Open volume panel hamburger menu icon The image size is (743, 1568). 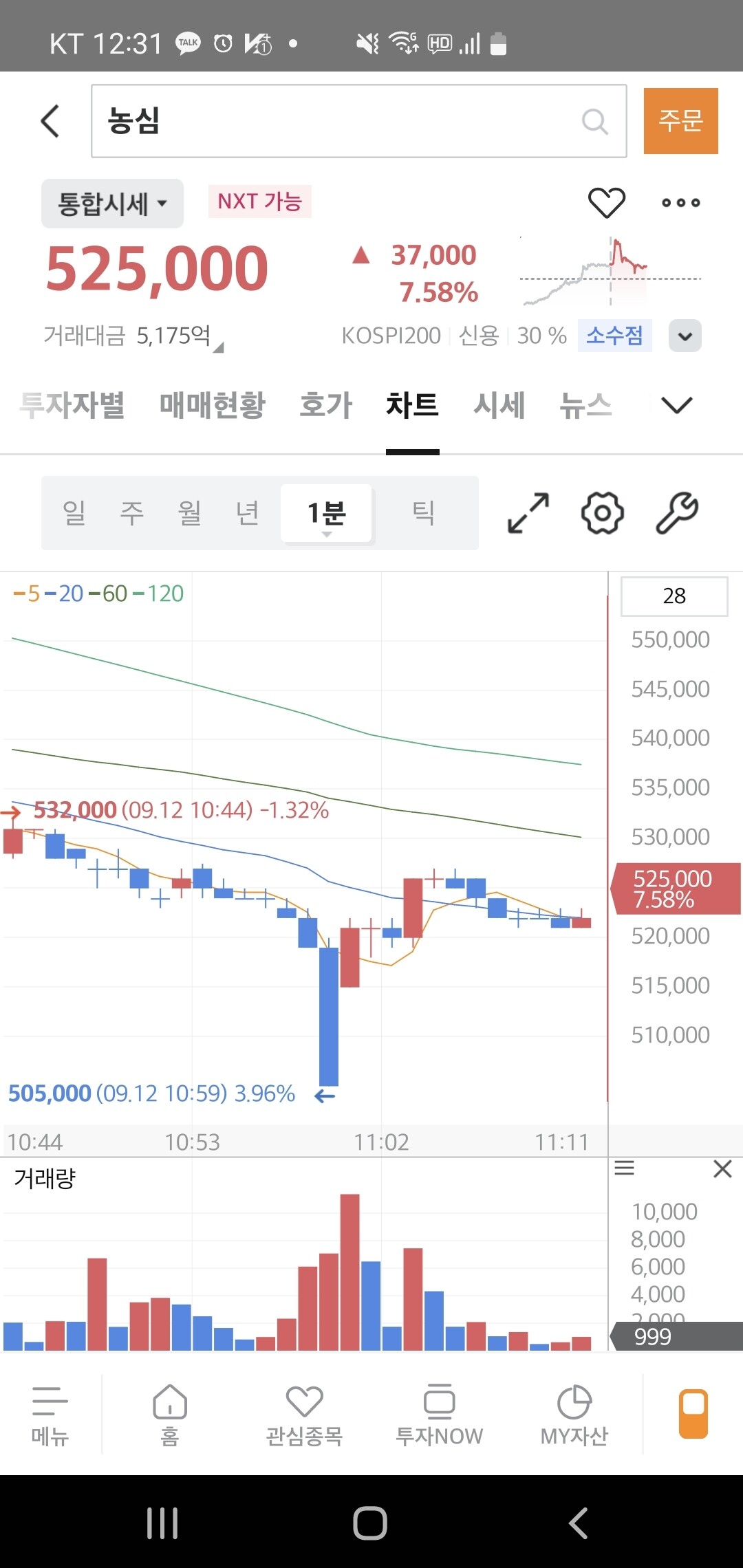point(624,1168)
